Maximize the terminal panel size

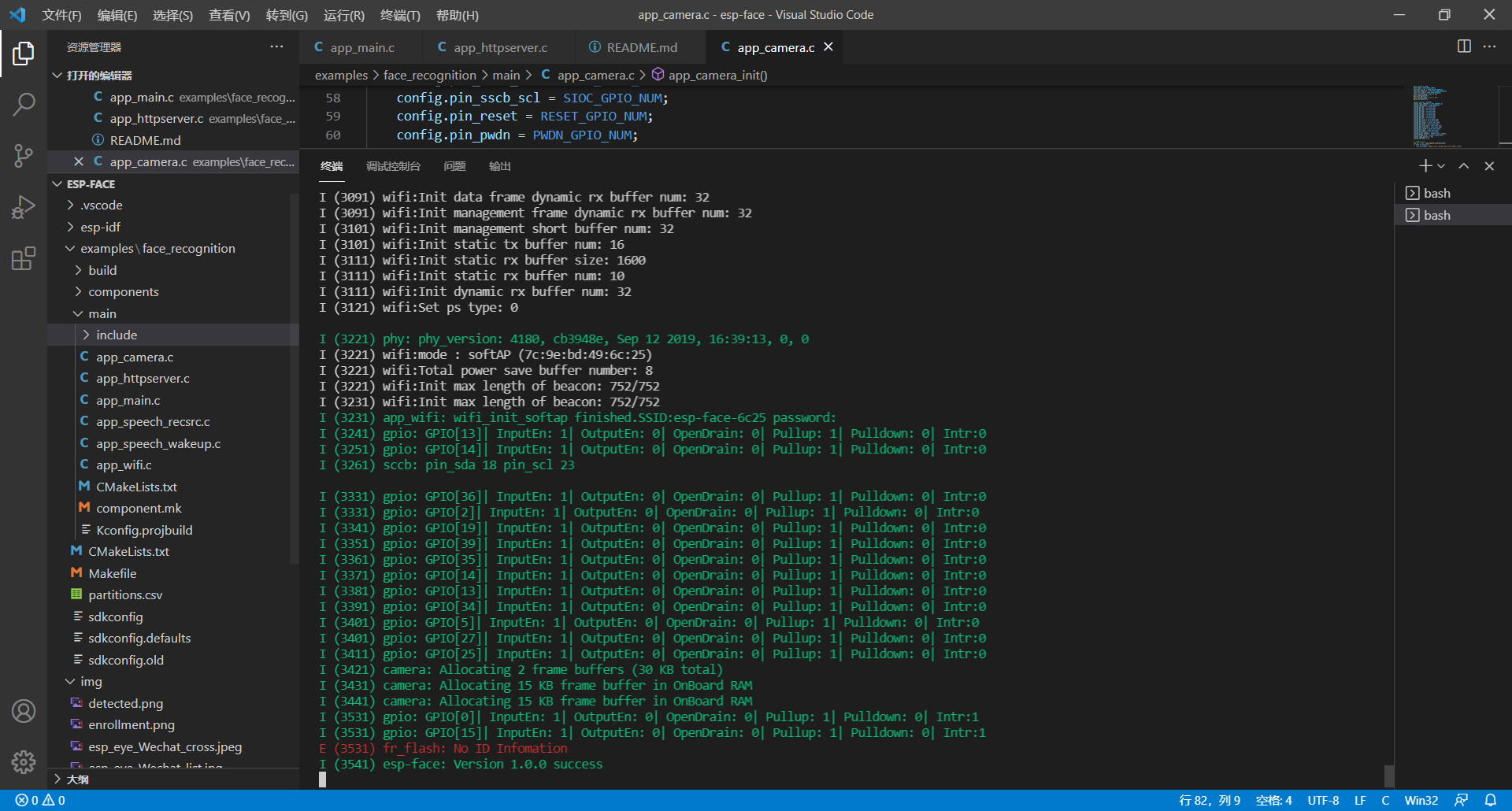pyautogui.click(x=1464, y=166)
